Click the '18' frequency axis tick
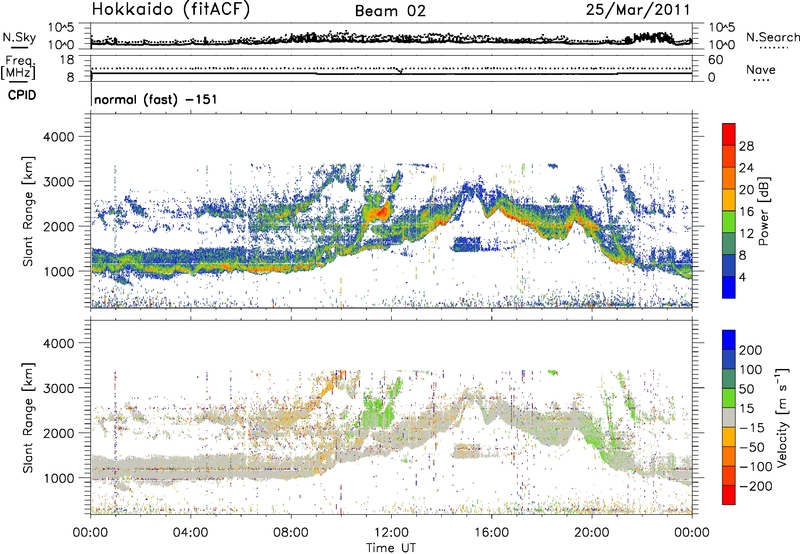The width and height of the screenshot is (800, 554). pyautogui.click(x=67, y=60)
